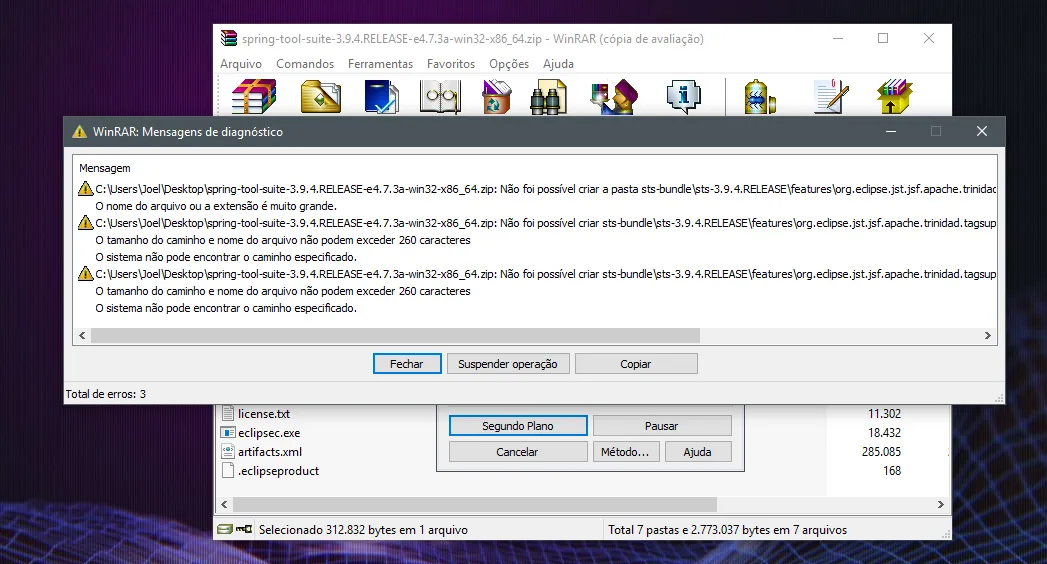Click the size value 11.302
The height and width of the screenshot is (564, 1047).
(x=884, y=414)
